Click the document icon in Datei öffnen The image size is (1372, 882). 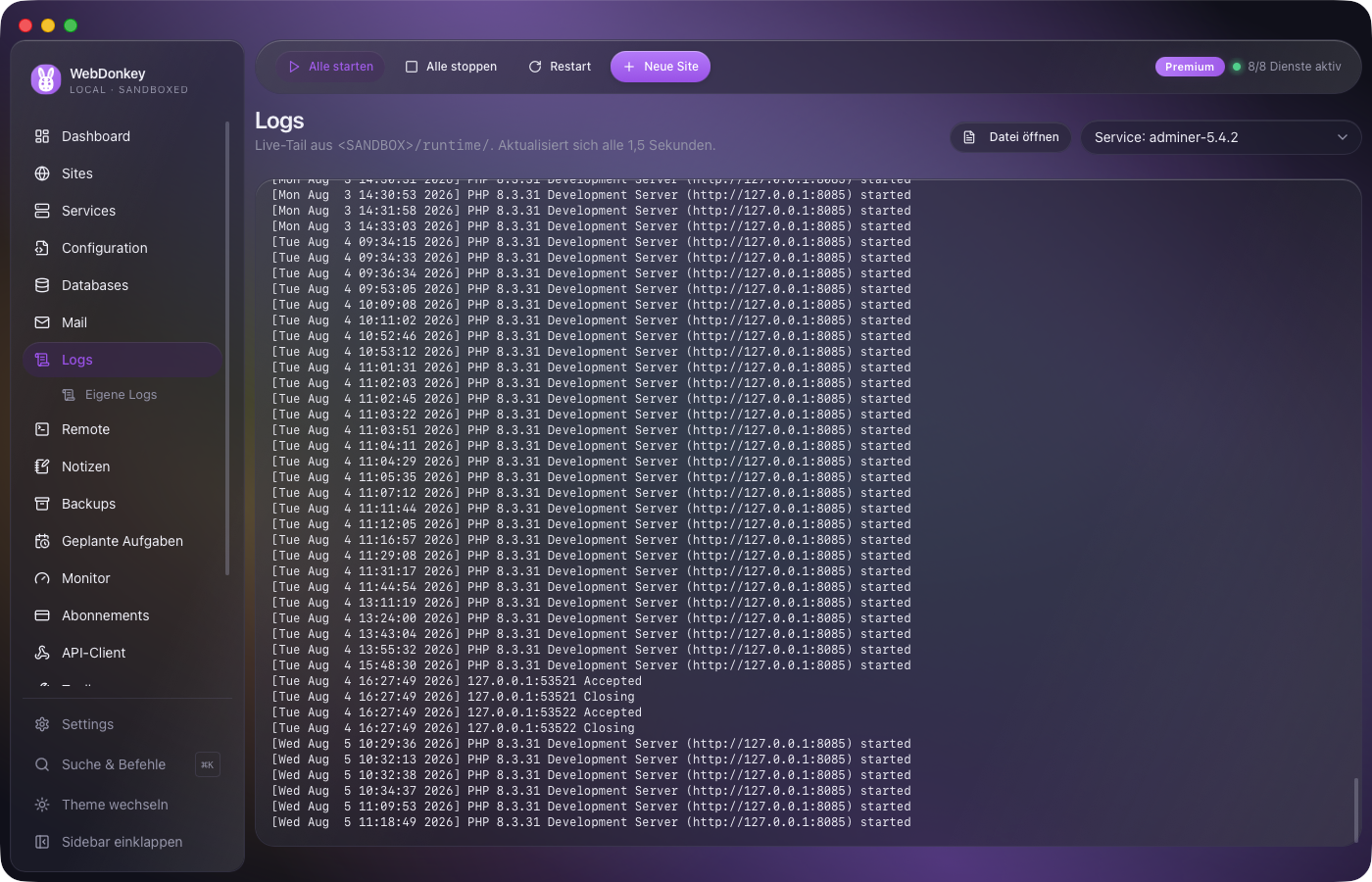(x=969, y=137)
